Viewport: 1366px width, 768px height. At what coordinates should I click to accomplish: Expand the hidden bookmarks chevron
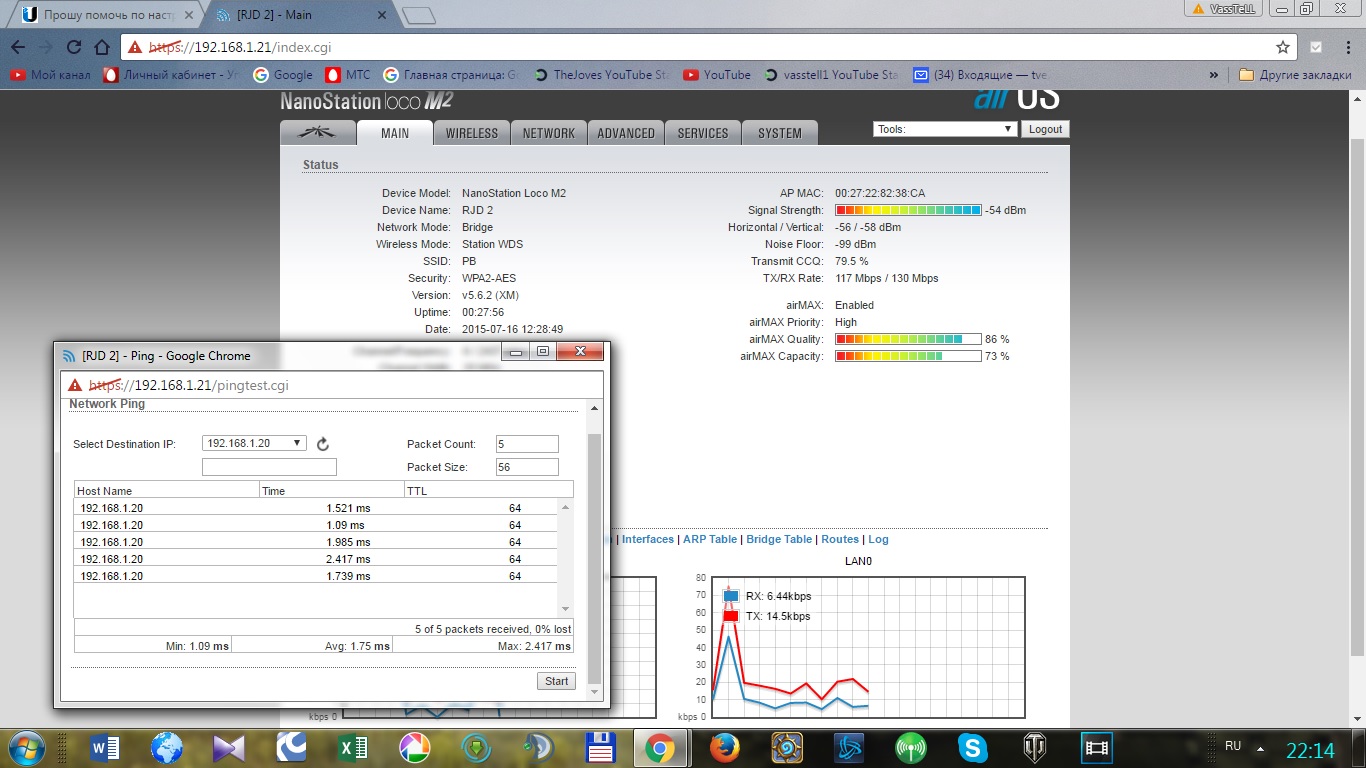point(1214,75)
